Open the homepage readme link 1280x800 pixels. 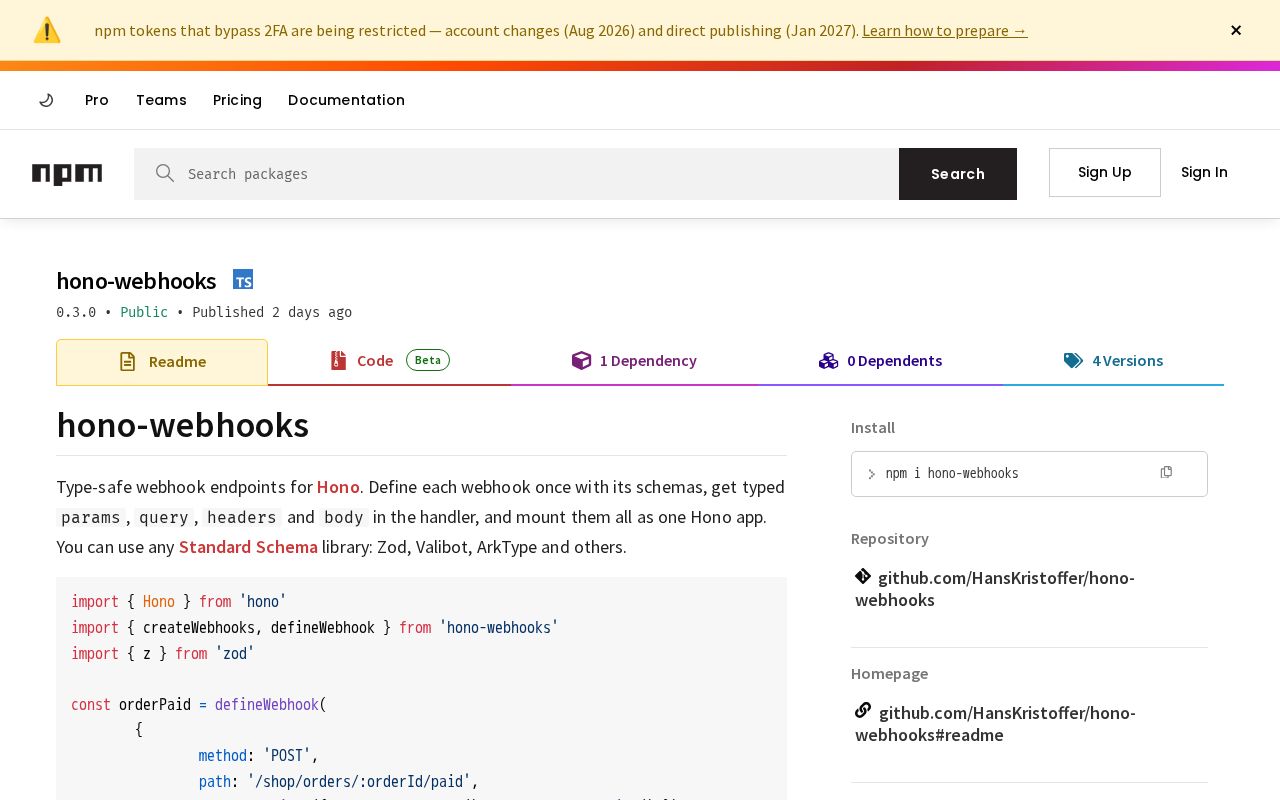click(x=995, y=723)
